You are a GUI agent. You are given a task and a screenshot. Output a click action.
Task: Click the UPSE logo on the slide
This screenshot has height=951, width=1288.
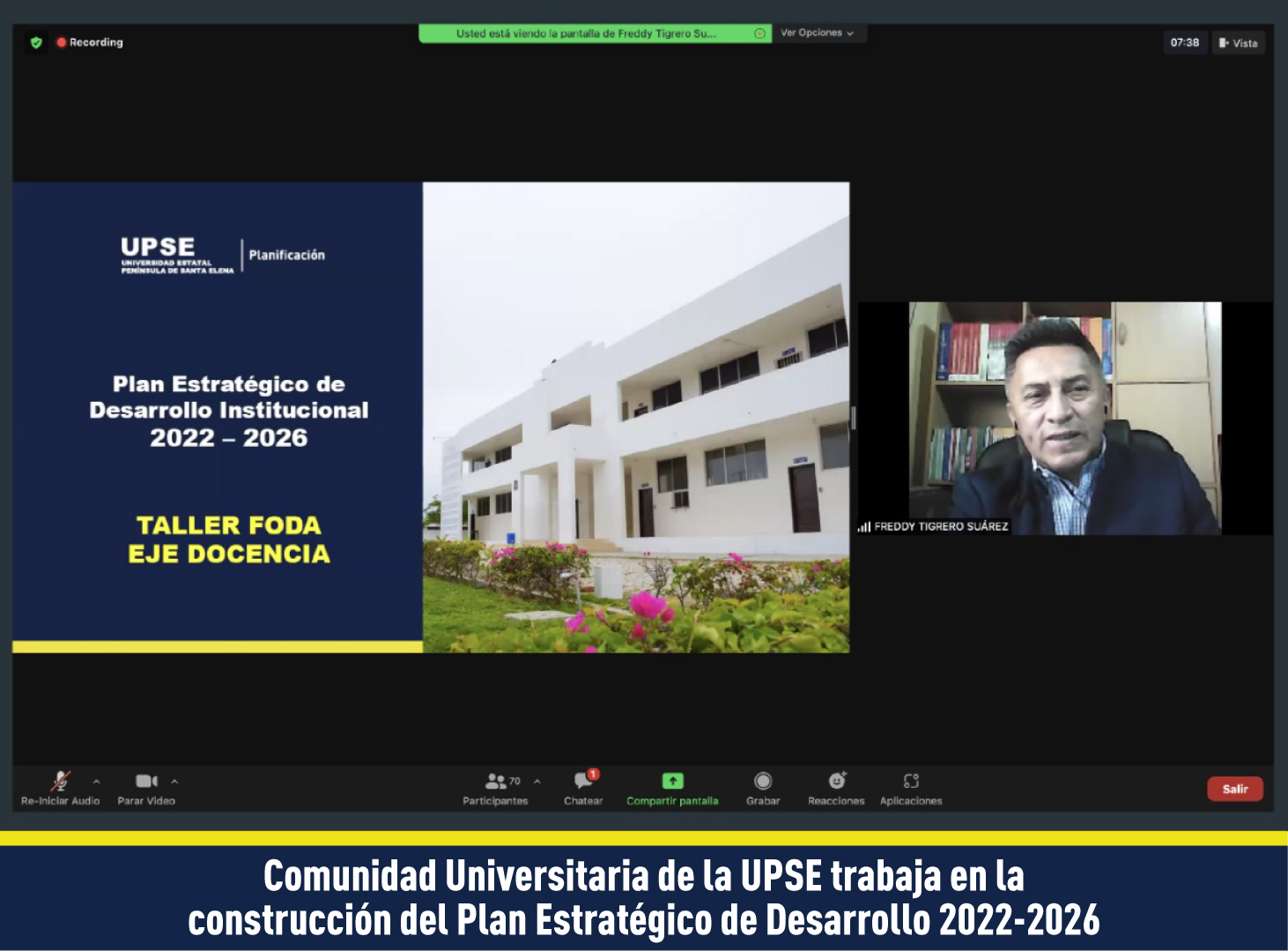click(176, 255)
